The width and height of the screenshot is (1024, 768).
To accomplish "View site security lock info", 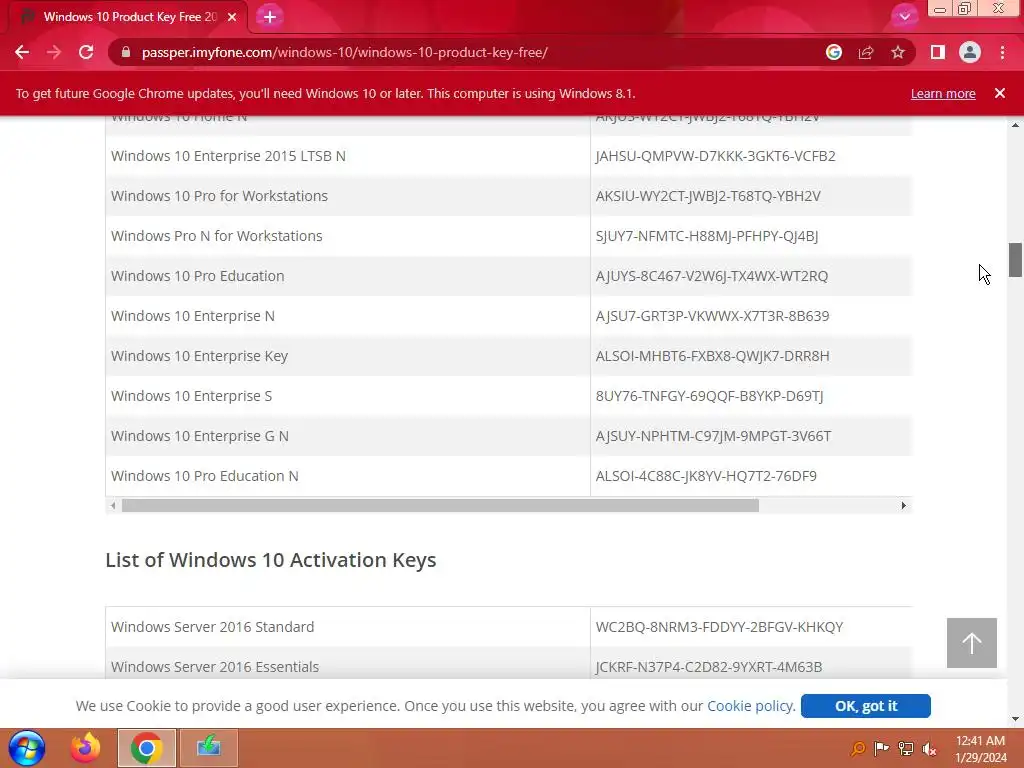I will coord(126,52).
